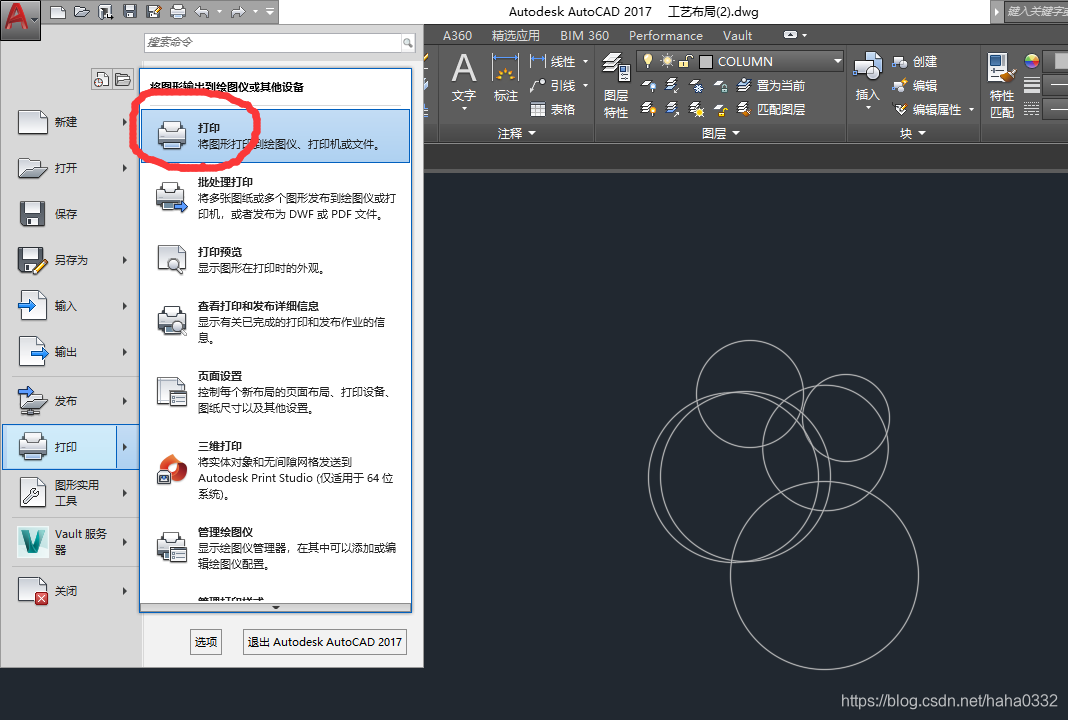
Task: Switch to the 精选应用 ribbon tab
Action: point(516,35)
